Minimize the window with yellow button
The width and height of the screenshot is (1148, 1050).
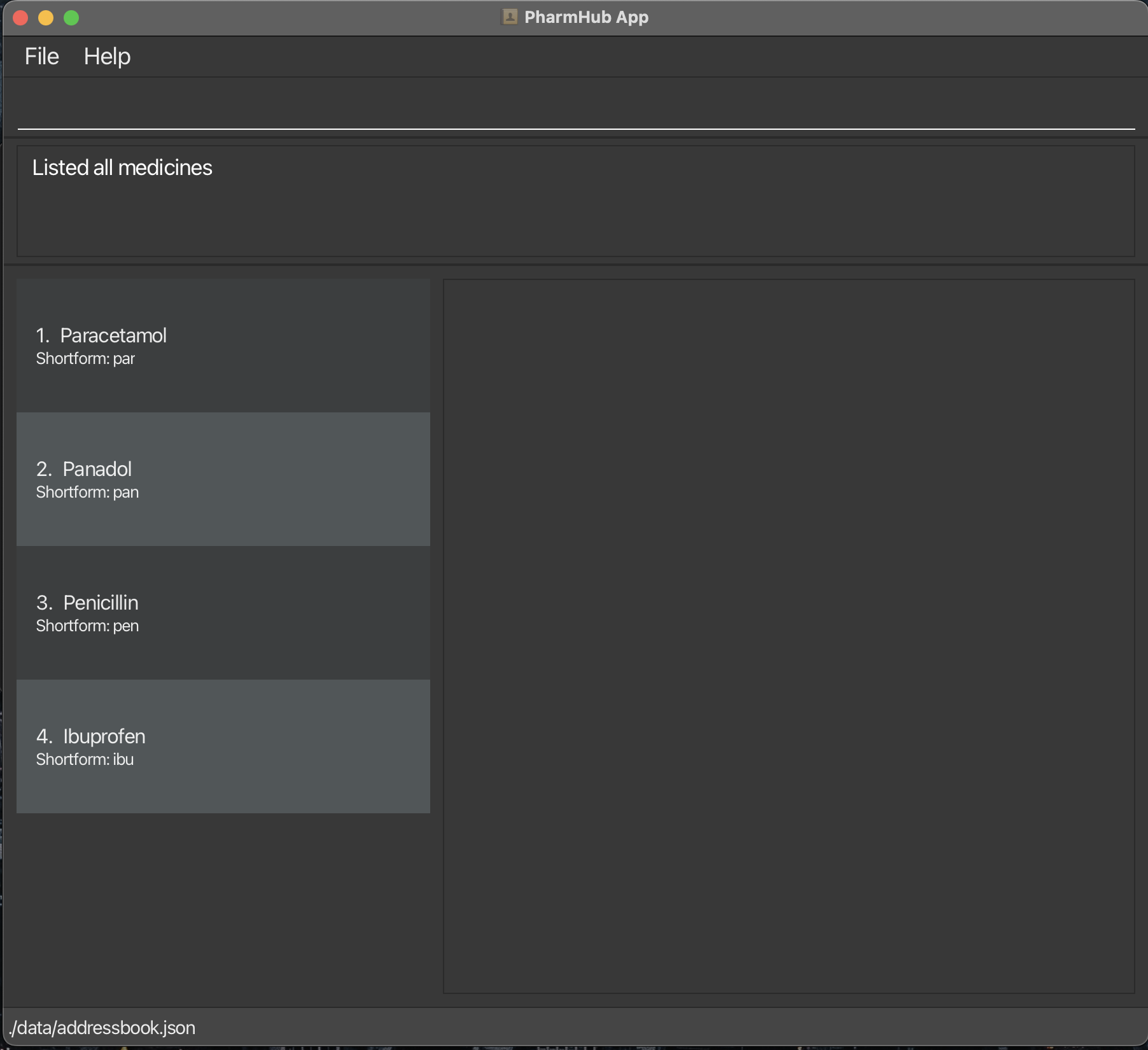click(x=46, y=18)
